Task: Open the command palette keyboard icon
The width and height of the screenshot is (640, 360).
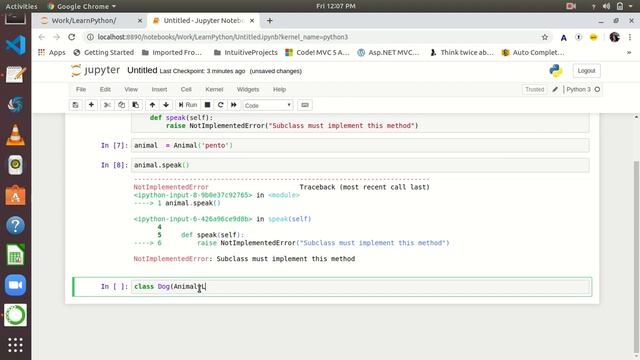Action: (305, 105)
